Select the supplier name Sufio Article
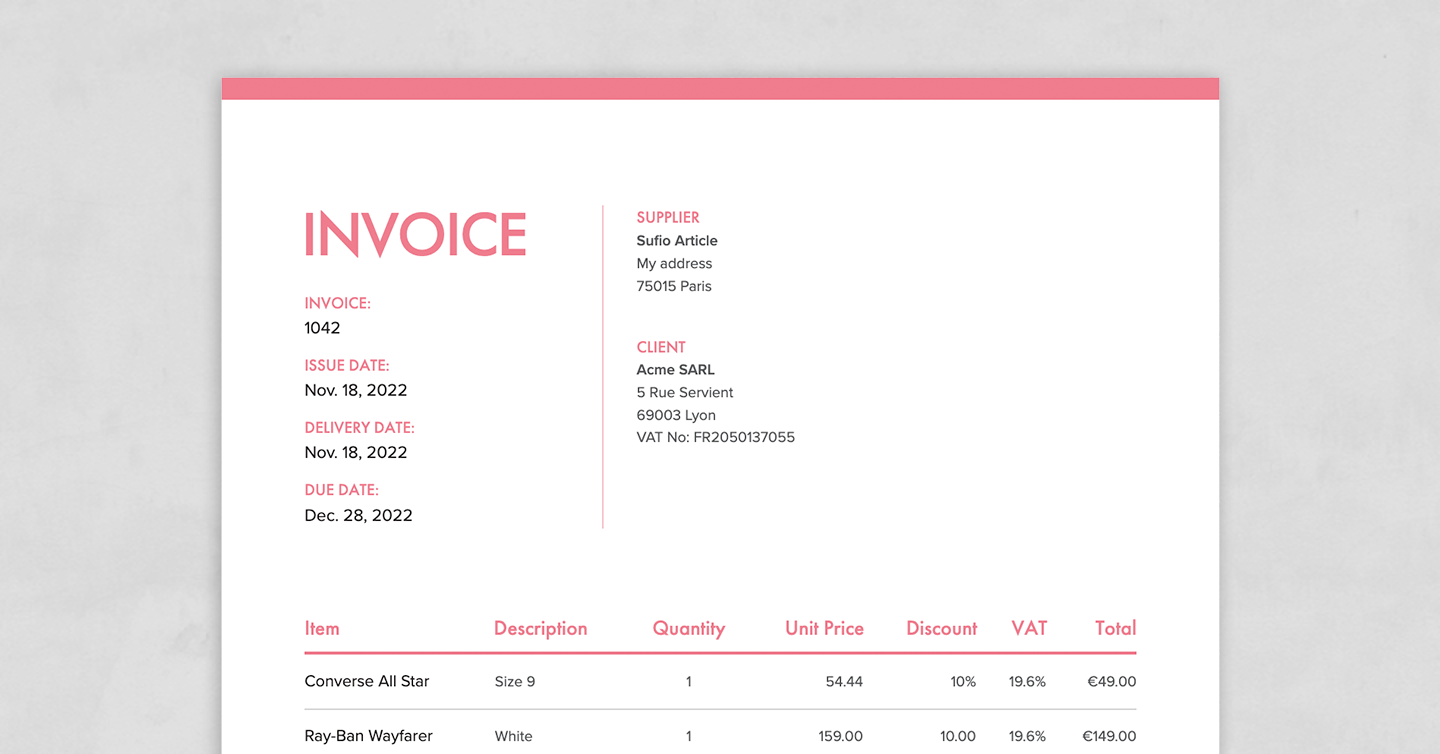 point(677,240)
